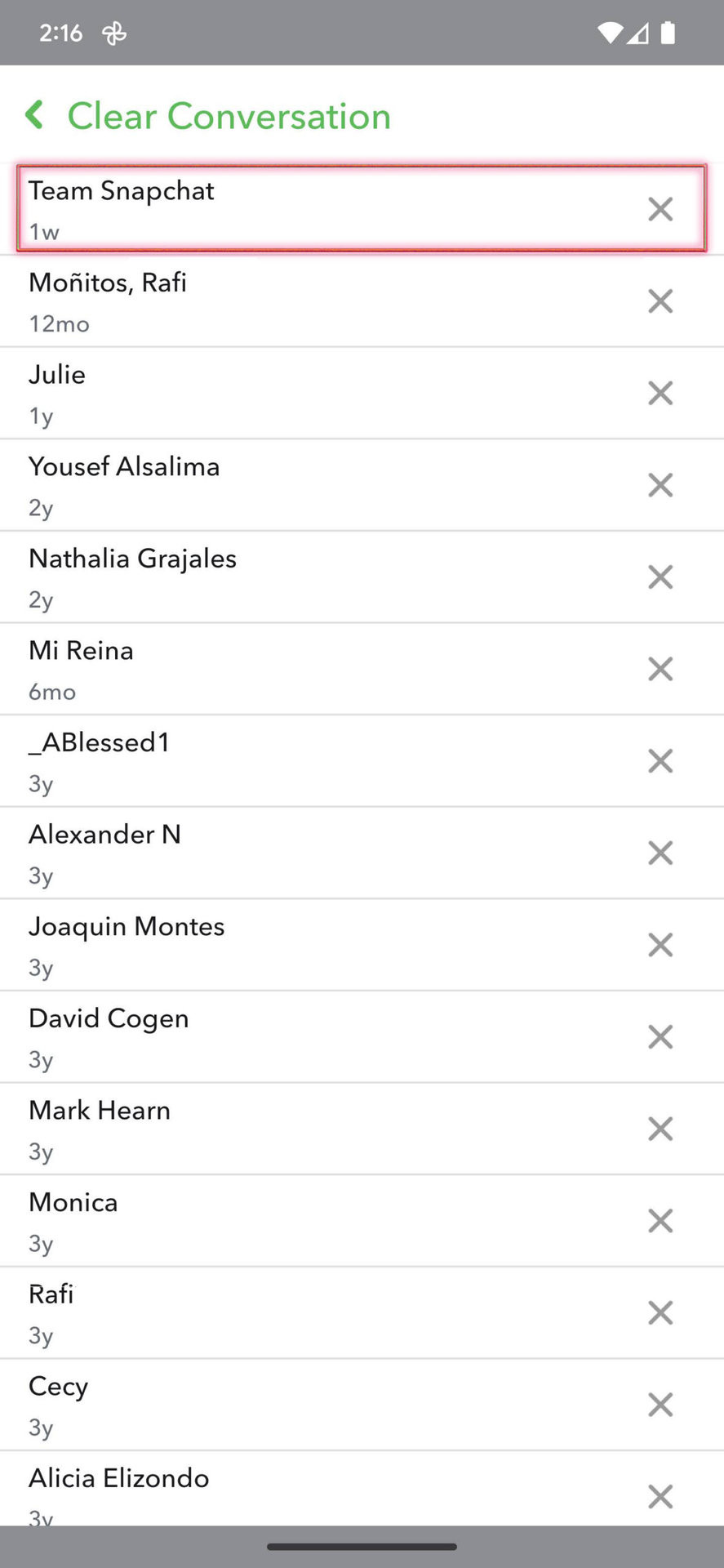Image resolution: width=724 pixels, height=1568 pixels.
Task: Remove David Cogen chat using X
Action: pyautogui.click(x=660, y=1037)
